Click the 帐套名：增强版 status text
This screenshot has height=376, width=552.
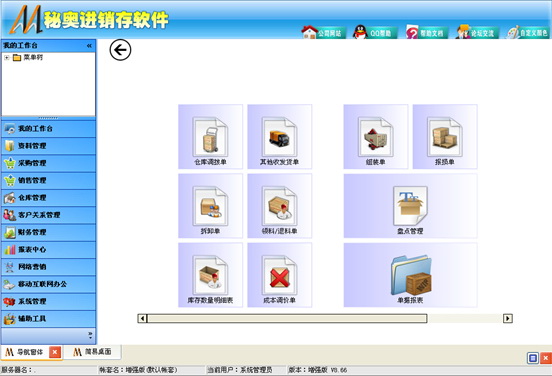click(x=138, y=370)
